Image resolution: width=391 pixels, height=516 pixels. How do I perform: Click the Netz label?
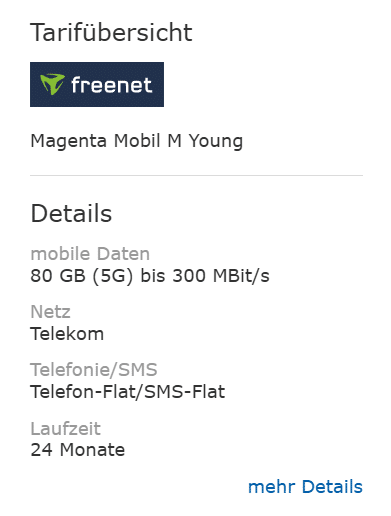50,312
